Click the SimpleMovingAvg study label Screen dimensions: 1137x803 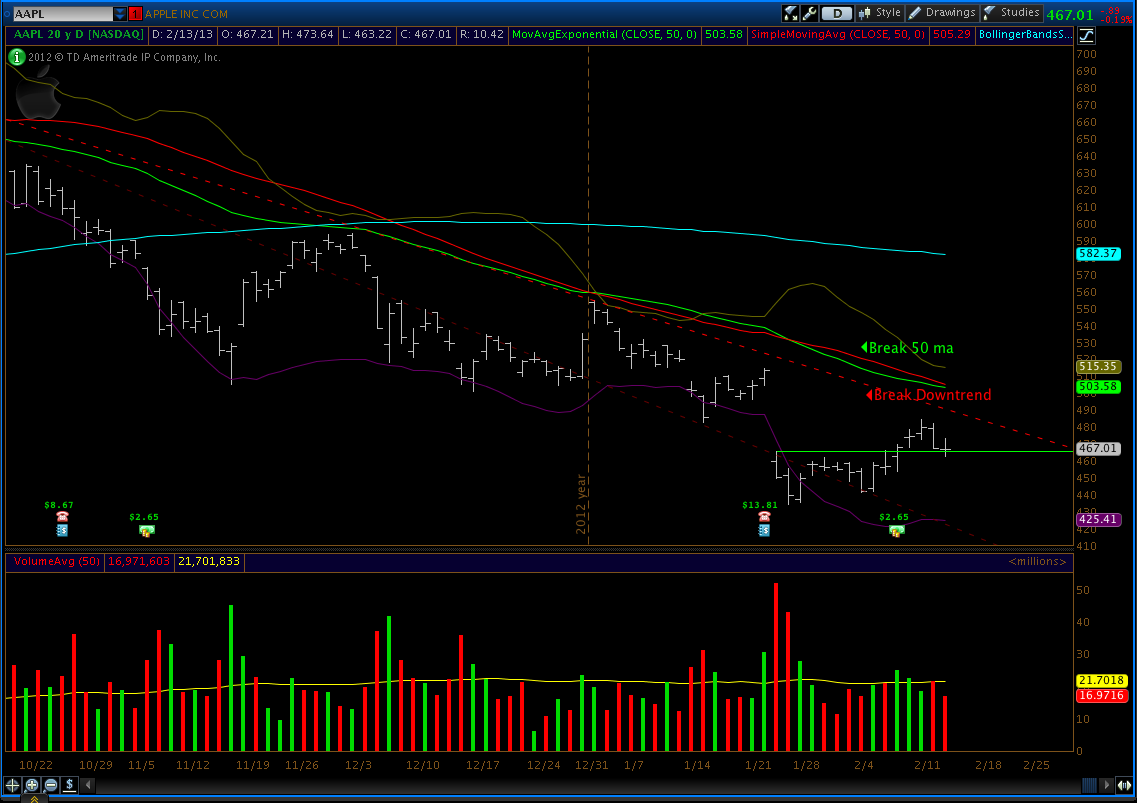(838, 34)
